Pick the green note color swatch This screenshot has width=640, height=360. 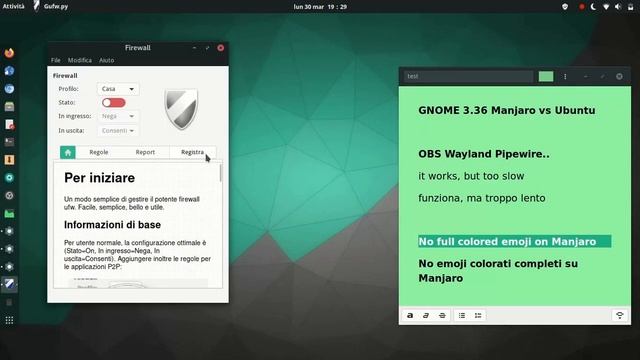(x=546, y=76)
